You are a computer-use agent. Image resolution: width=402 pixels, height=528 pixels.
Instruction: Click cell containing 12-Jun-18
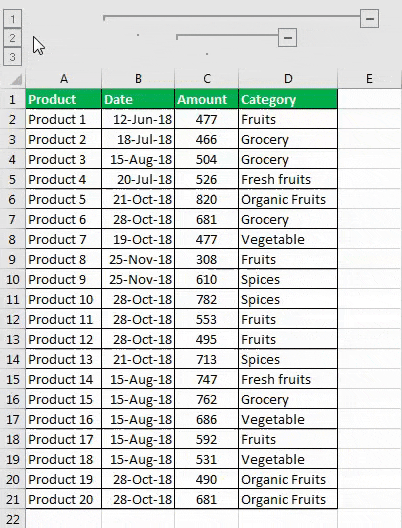coord(138,119)
